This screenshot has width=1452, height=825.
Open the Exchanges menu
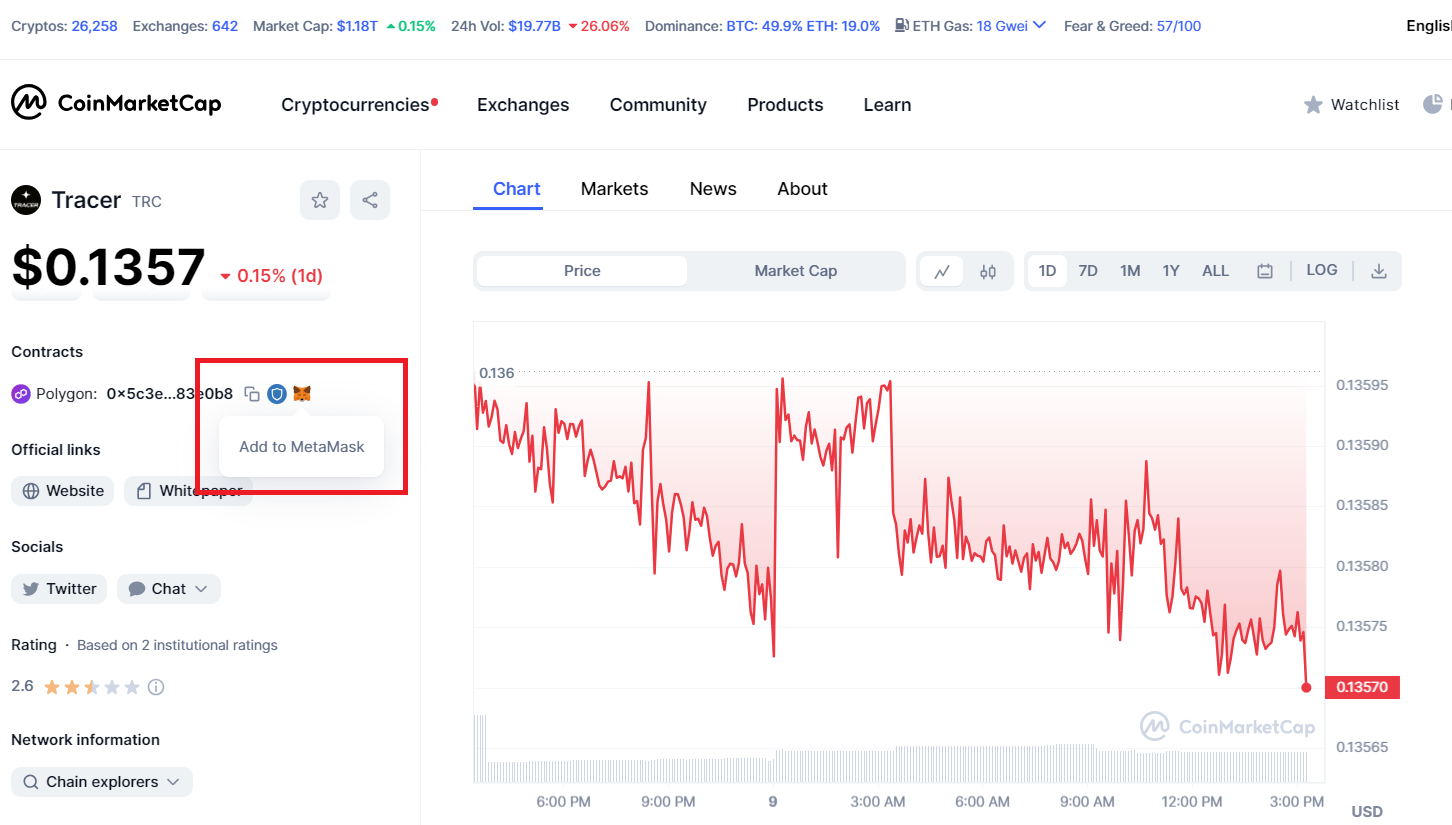click(523, 105)
